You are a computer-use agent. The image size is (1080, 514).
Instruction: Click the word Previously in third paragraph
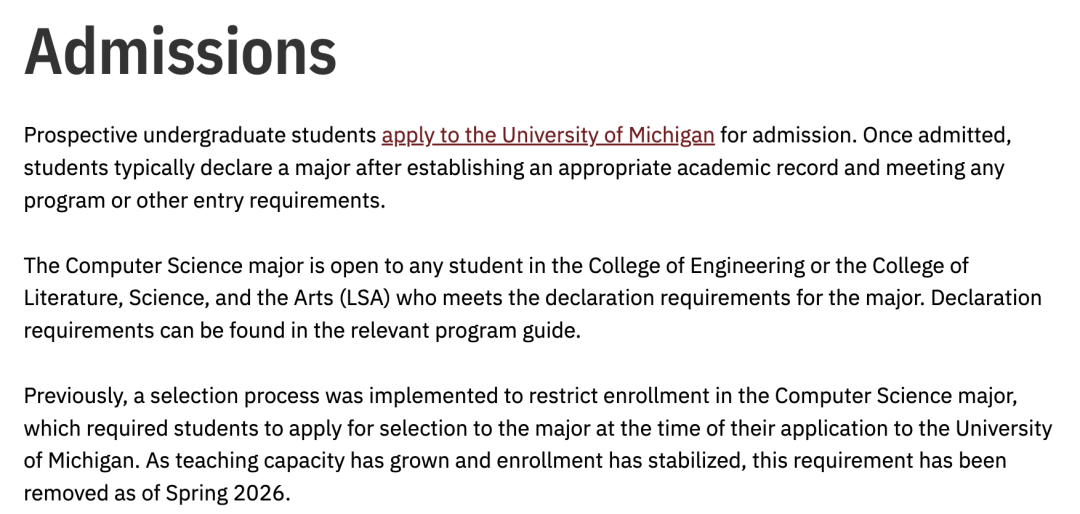(x=76, y=396)
